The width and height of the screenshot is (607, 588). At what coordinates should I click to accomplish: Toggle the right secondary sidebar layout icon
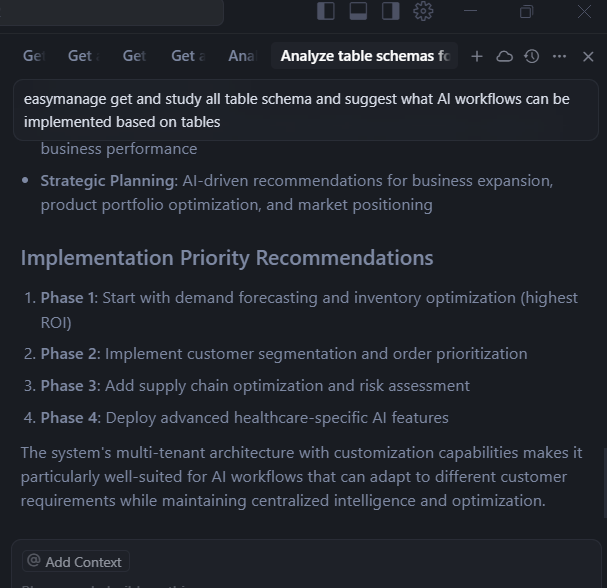click(x=391, y=11)
